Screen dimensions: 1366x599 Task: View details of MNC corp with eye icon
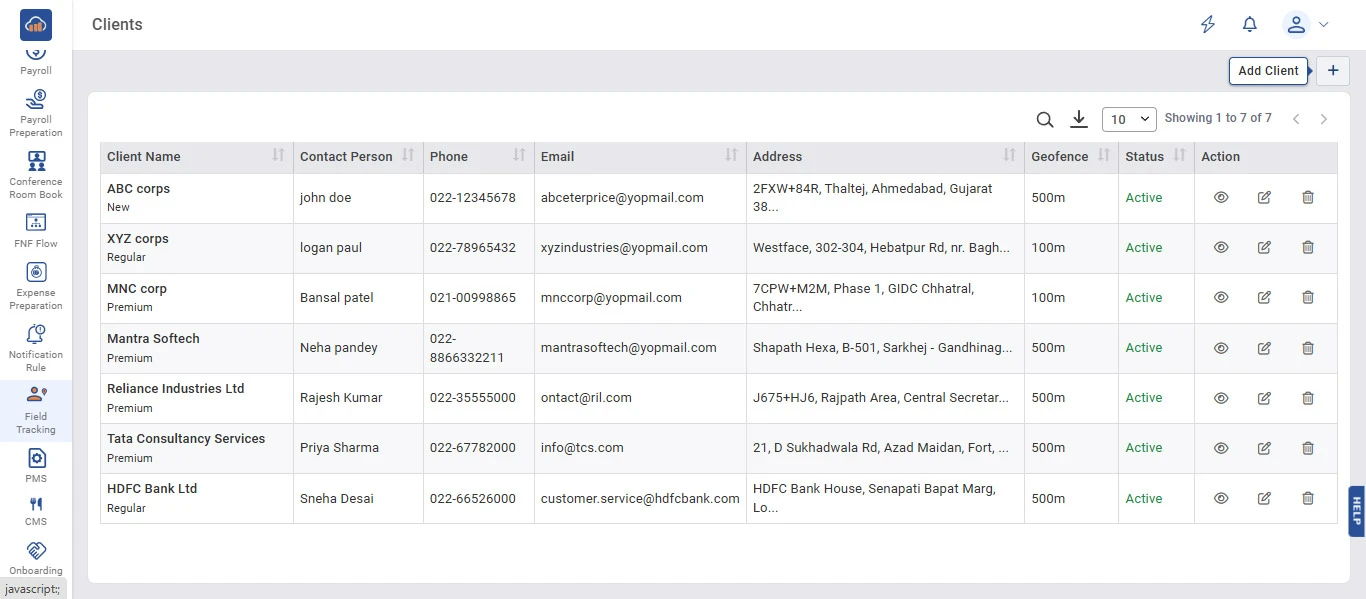(1221, 298)
